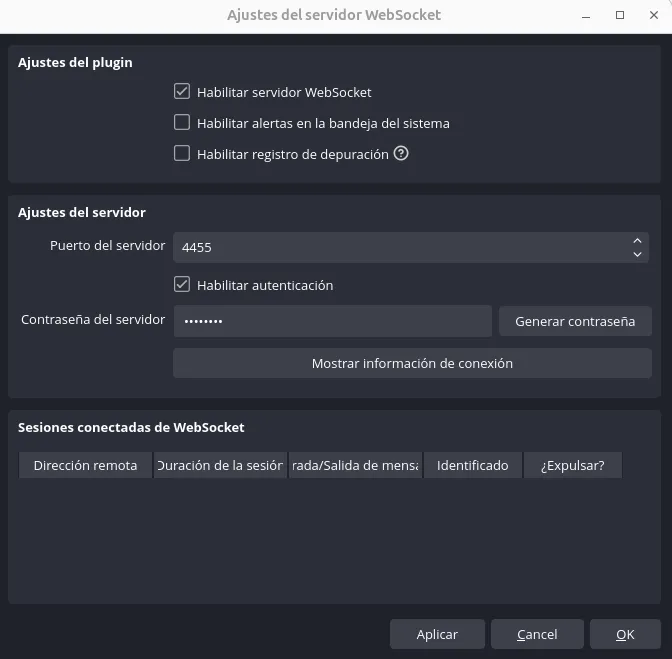
Task: Check Habilitar registro de depuración option
Action: click(182, 154)
